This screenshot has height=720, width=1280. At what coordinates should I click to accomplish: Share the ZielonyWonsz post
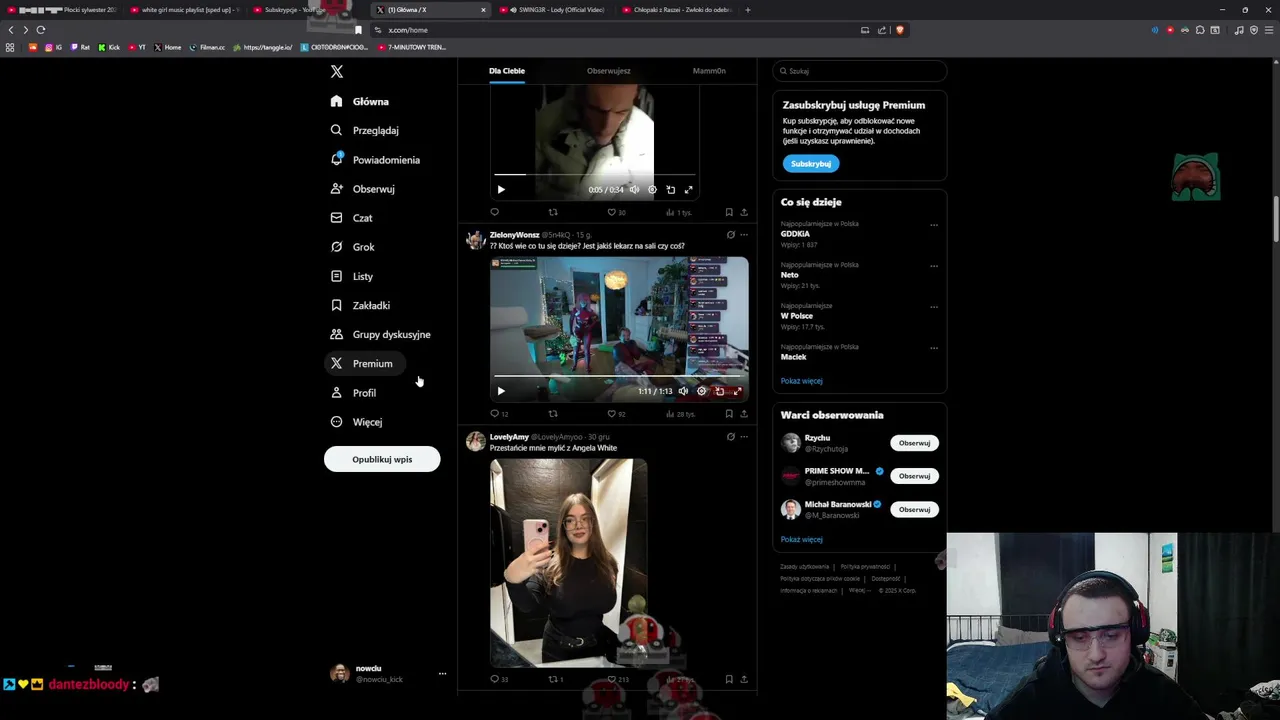tap(744, 414)
